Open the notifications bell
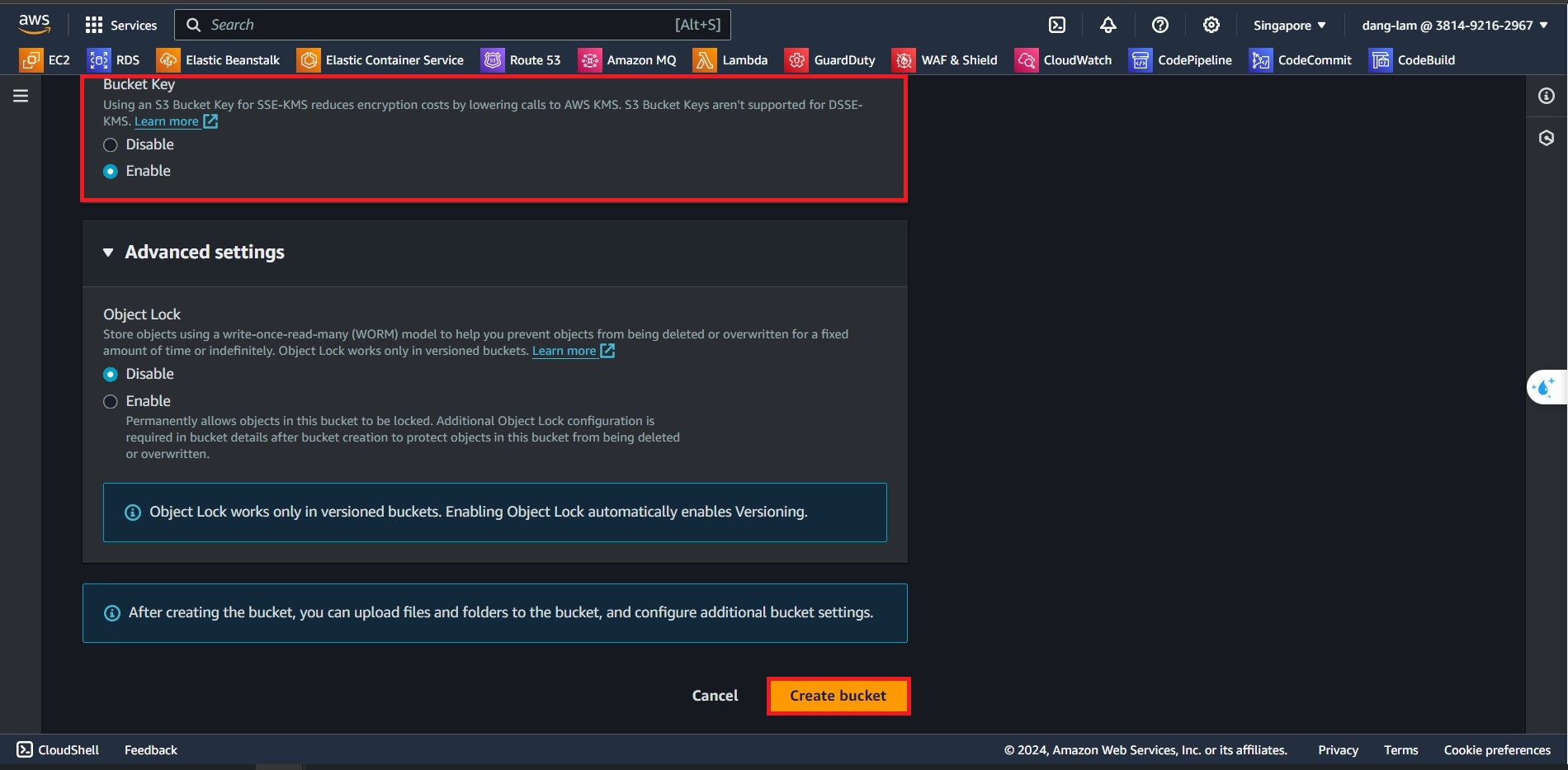Viewport: 1568px width, 770px height. point(1108,25)
